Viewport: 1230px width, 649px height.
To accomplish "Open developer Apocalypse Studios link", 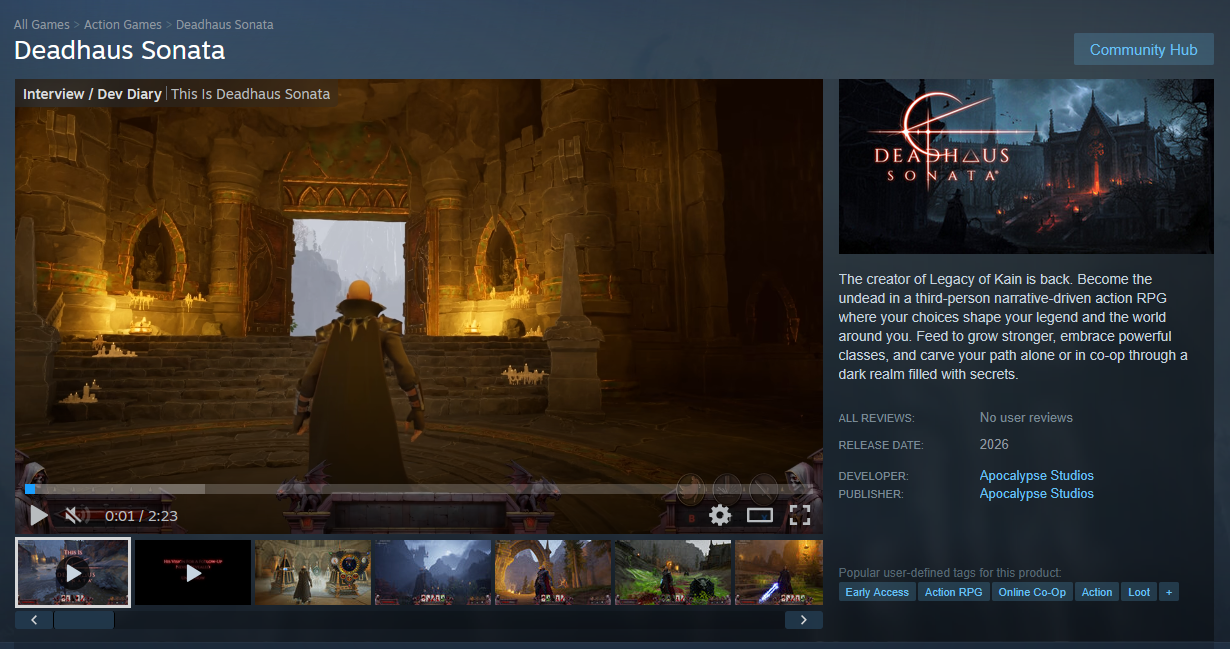I will (x=1037, y=476).
